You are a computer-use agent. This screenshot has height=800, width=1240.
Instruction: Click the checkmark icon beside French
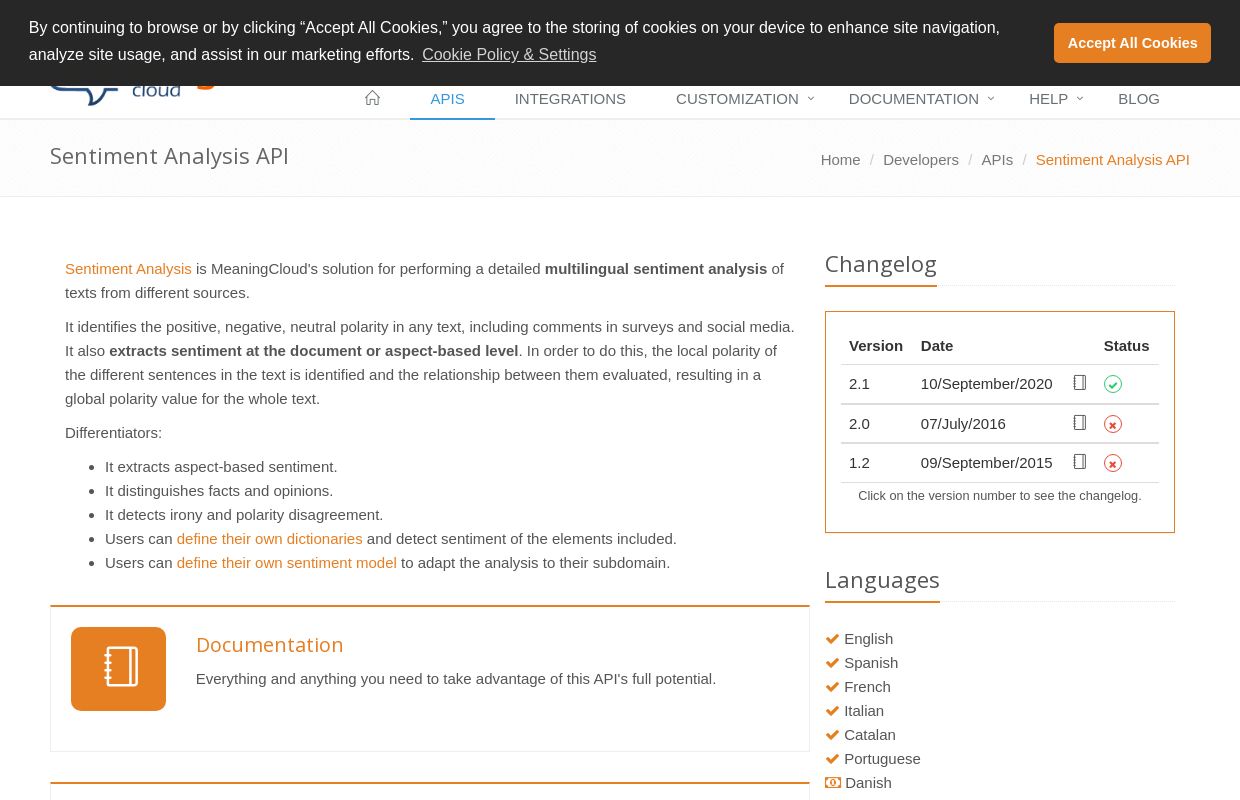tap(832, 687)
